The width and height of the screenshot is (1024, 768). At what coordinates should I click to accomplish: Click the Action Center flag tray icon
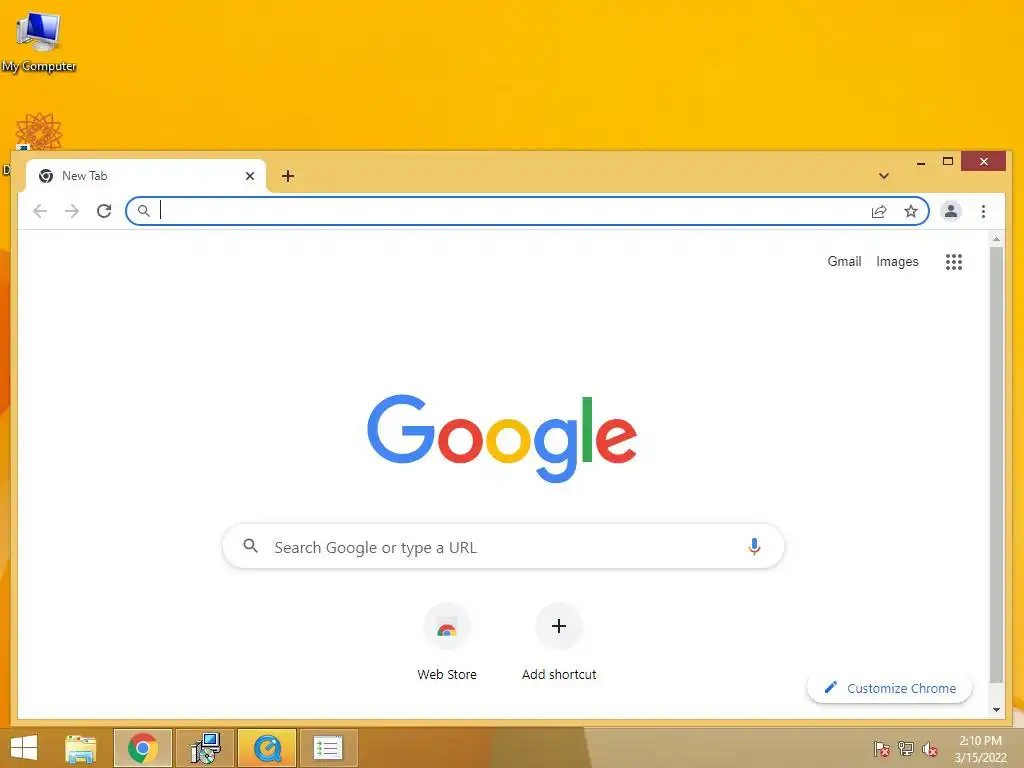click(882, 749)
